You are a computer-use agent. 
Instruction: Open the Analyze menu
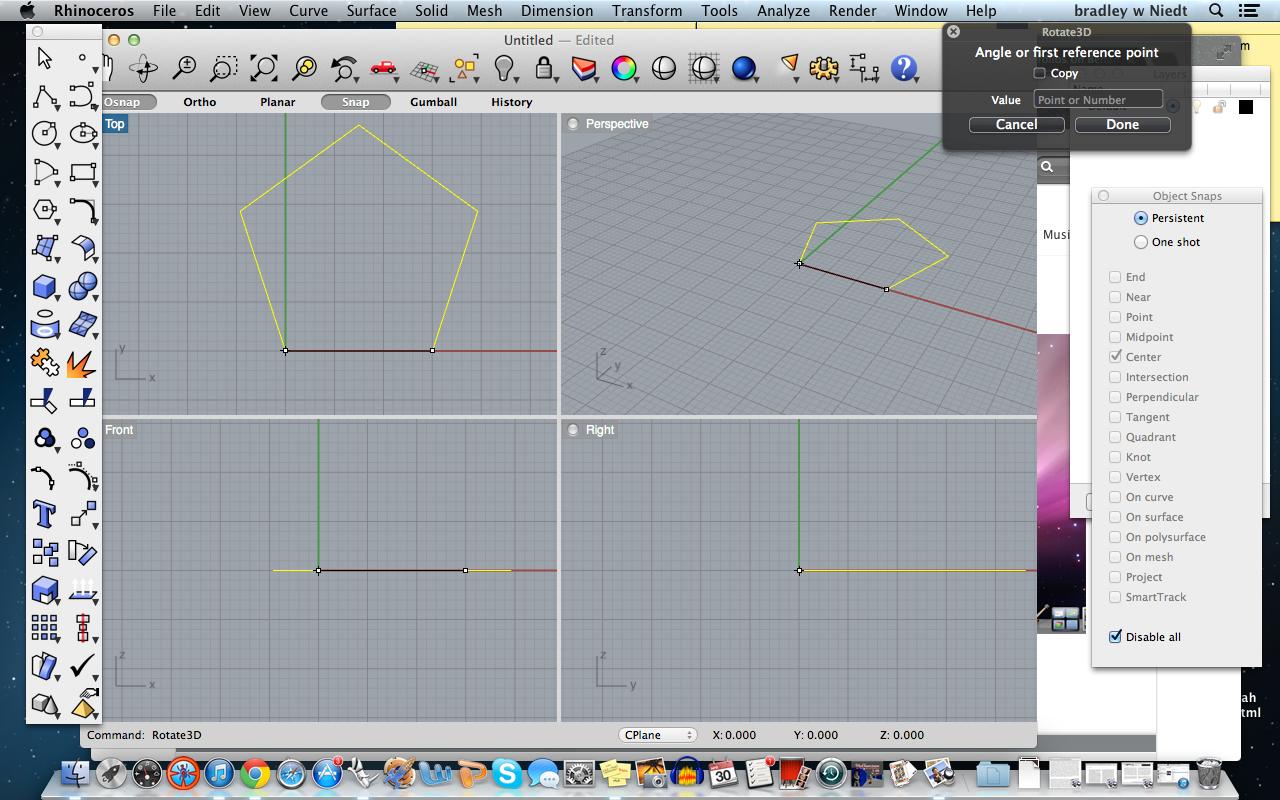point(783,11)
